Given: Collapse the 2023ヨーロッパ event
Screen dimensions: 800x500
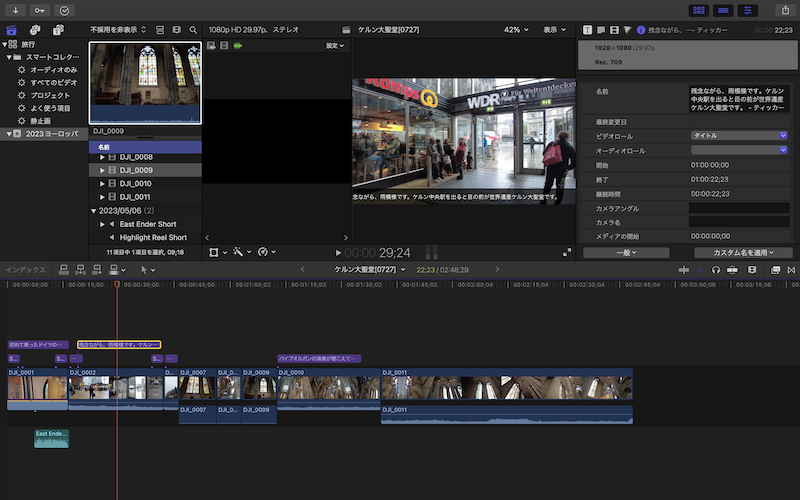Looking at the screenshot, I should pos(9,134).
